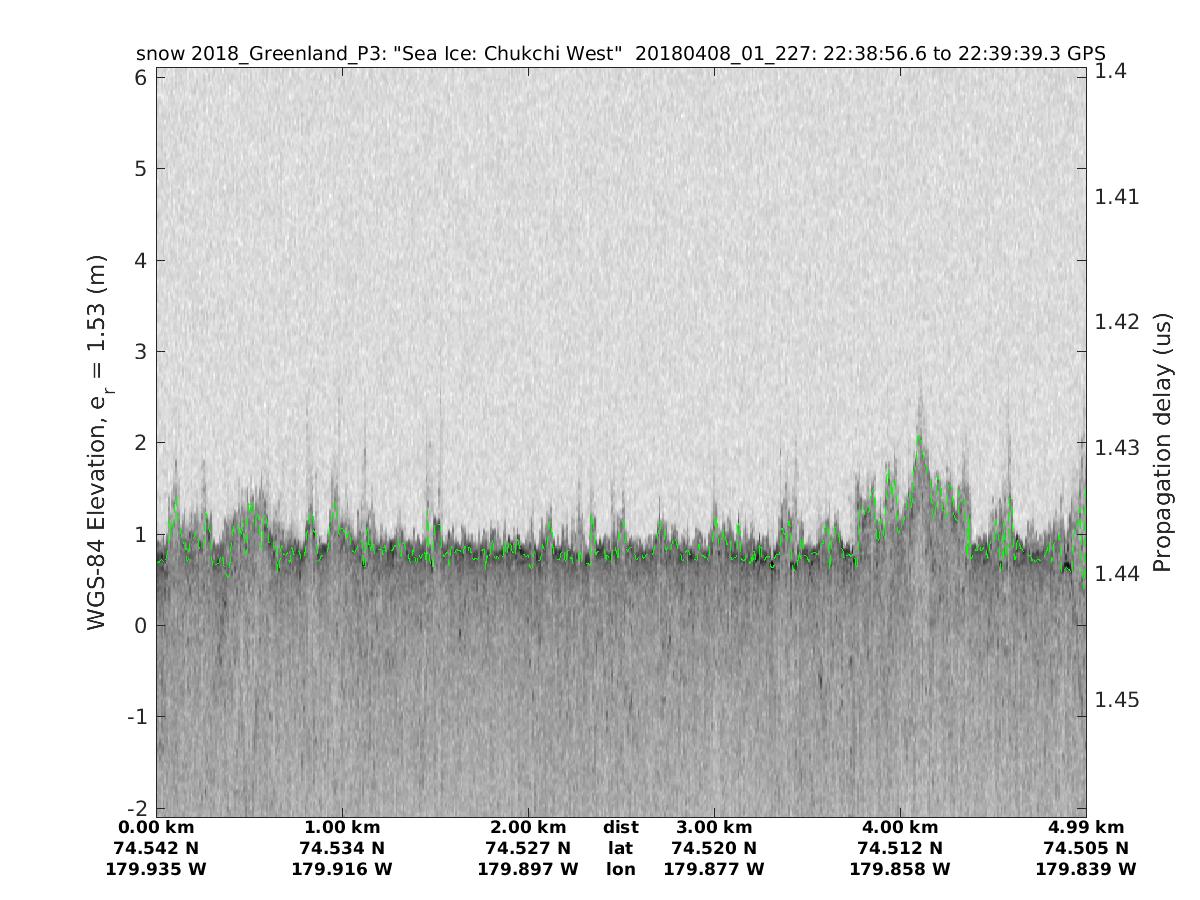Click the "dist" row label below axis

click(x=621, y=827)
